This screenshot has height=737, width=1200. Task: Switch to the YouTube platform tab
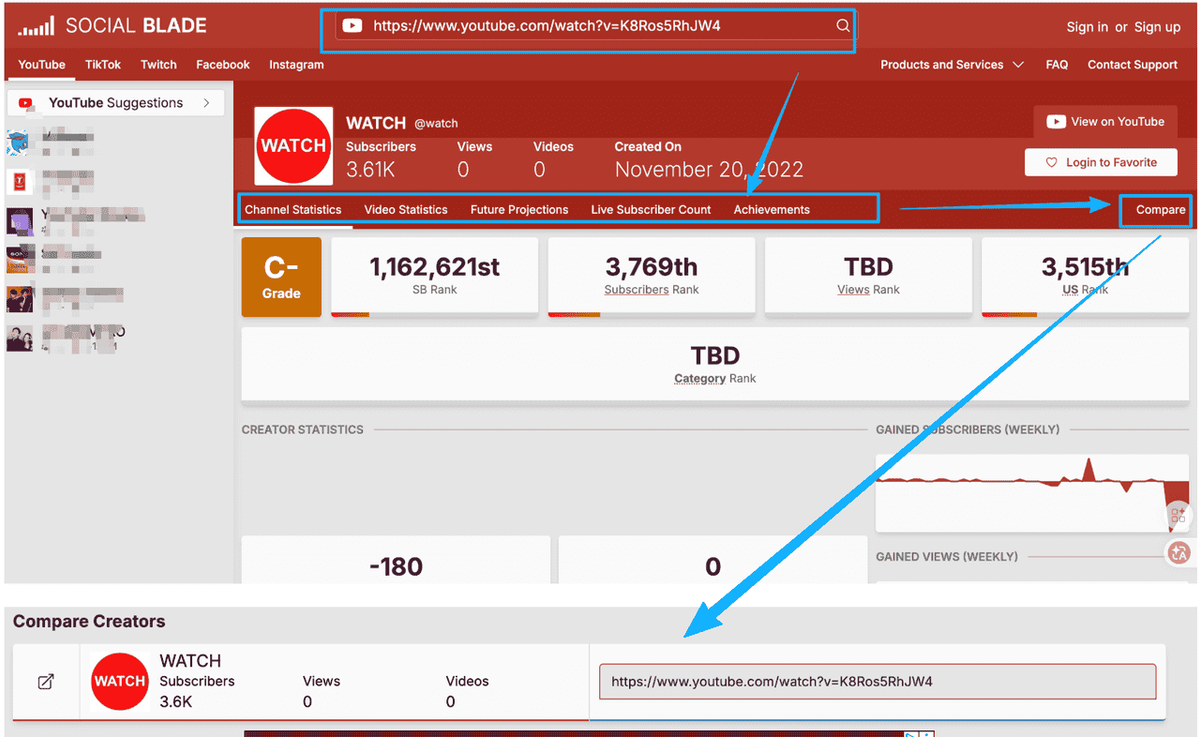(x=42, y=64)
